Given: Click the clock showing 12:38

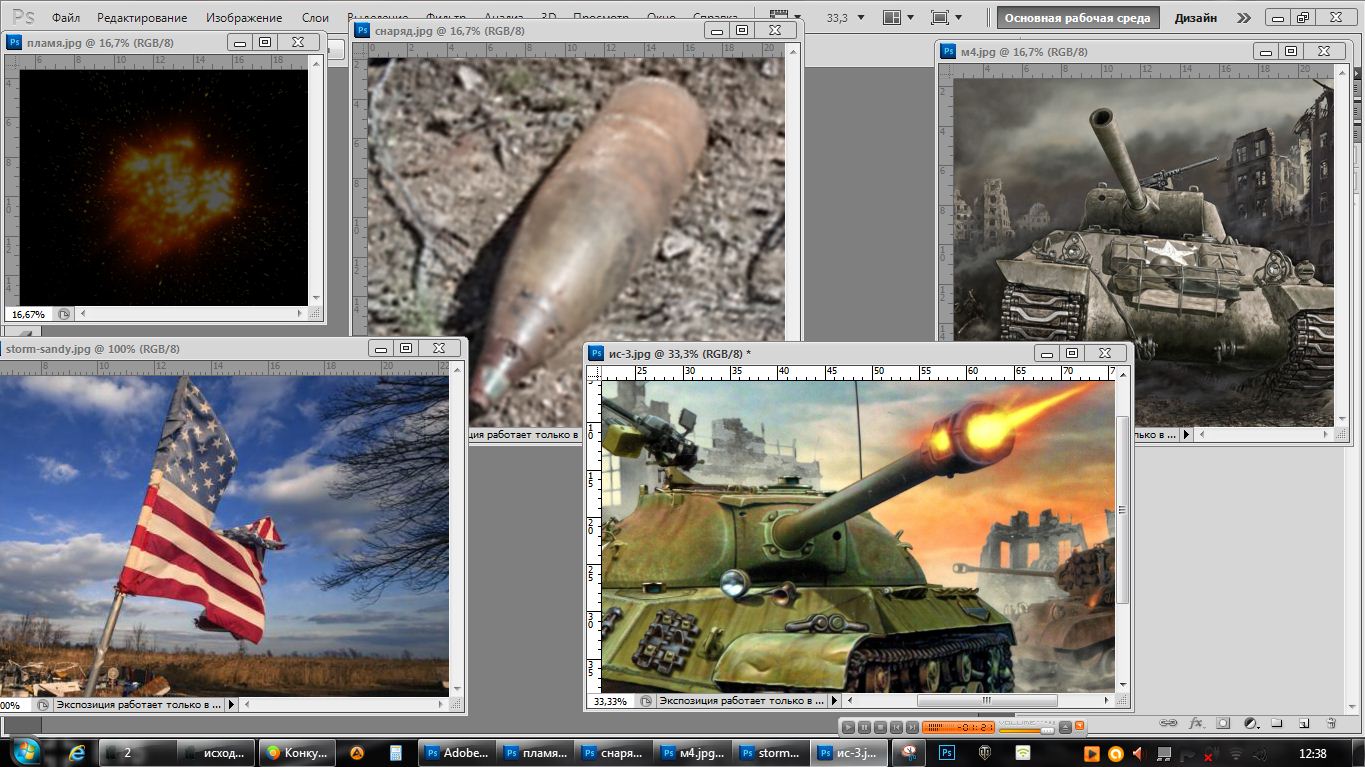Looking at the screenshot, I should point(1312,753).
